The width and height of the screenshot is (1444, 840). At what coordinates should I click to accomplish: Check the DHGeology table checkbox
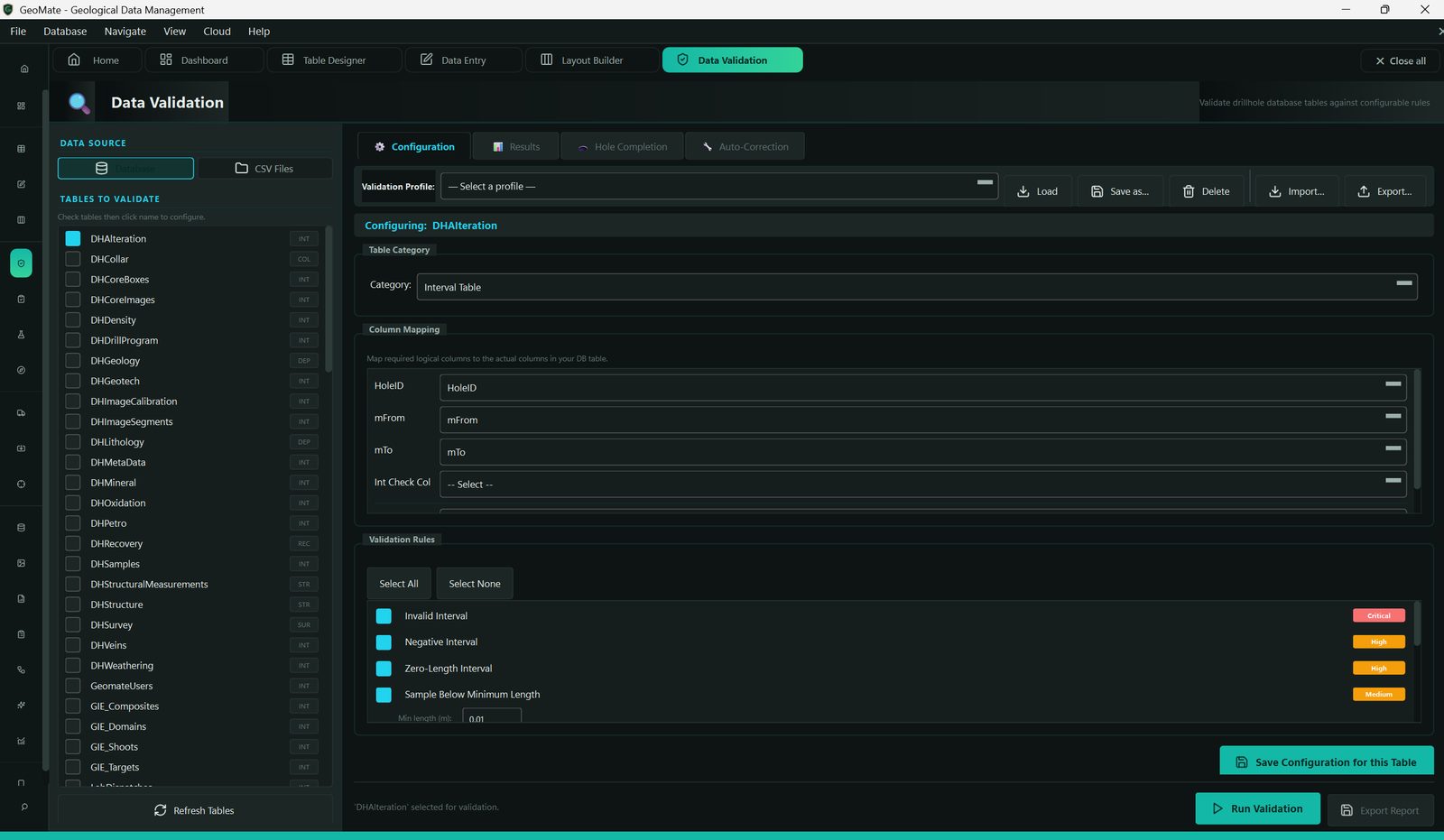(73, 361)
